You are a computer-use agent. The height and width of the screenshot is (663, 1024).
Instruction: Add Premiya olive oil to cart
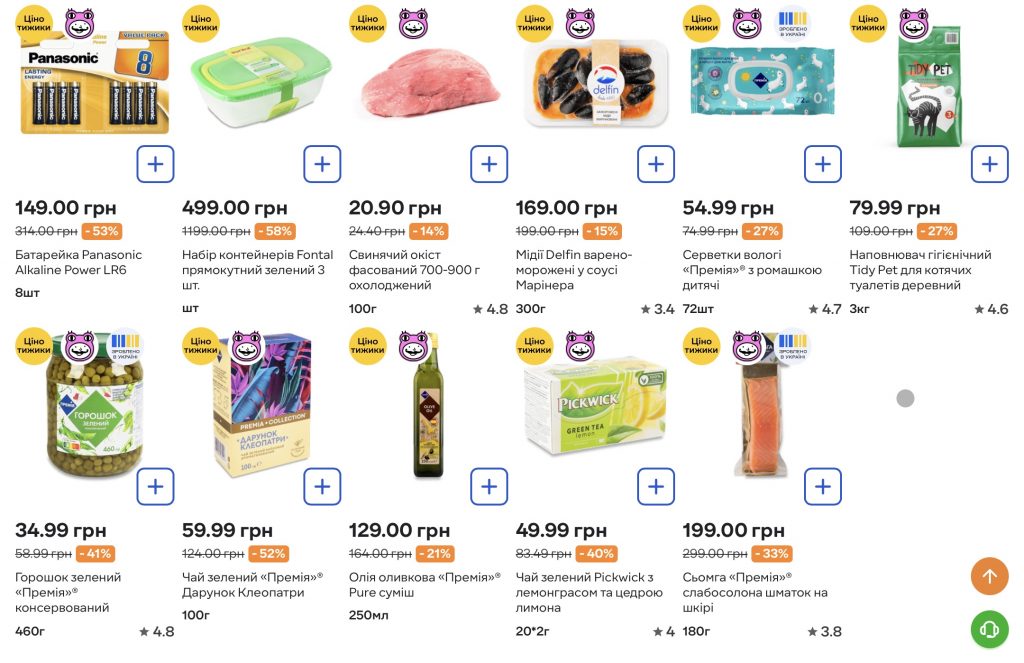pos(489,487)
